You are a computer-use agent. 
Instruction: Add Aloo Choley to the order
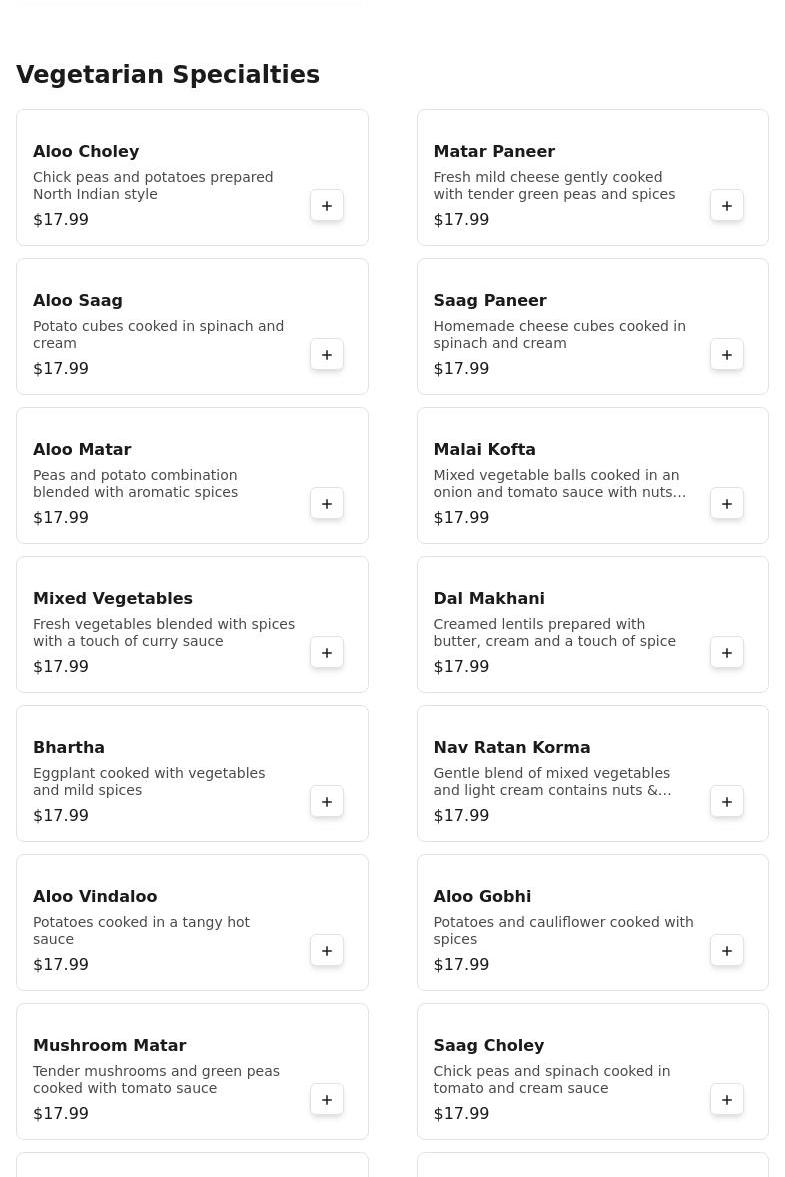click(327, 206)
